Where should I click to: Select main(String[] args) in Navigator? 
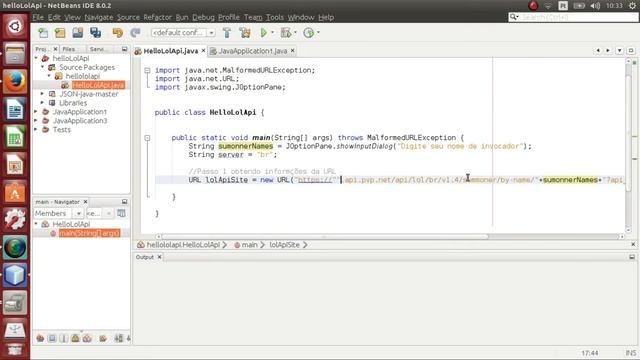point(89,233)
